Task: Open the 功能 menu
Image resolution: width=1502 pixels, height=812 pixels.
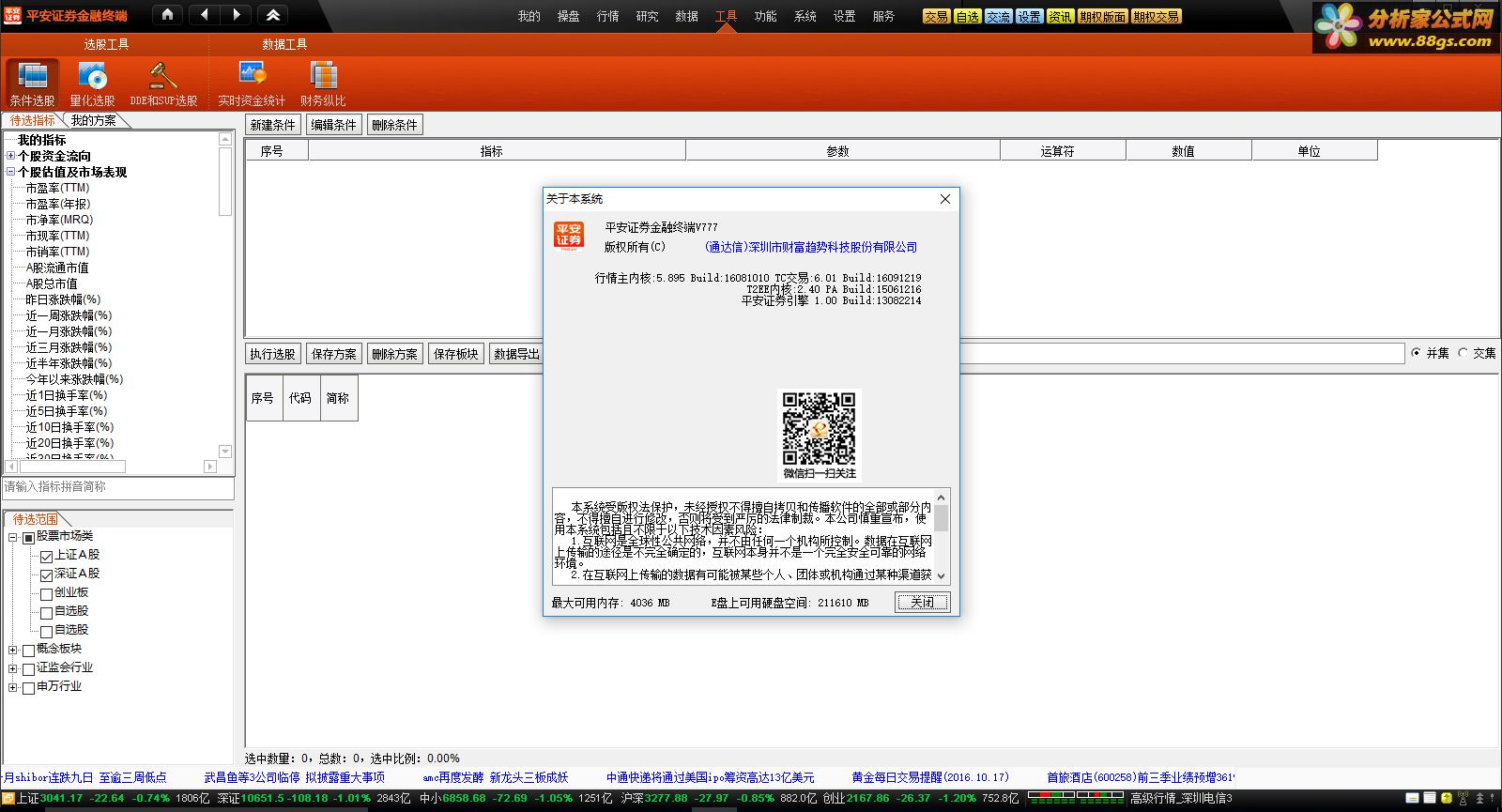Action: click(766, 16)
